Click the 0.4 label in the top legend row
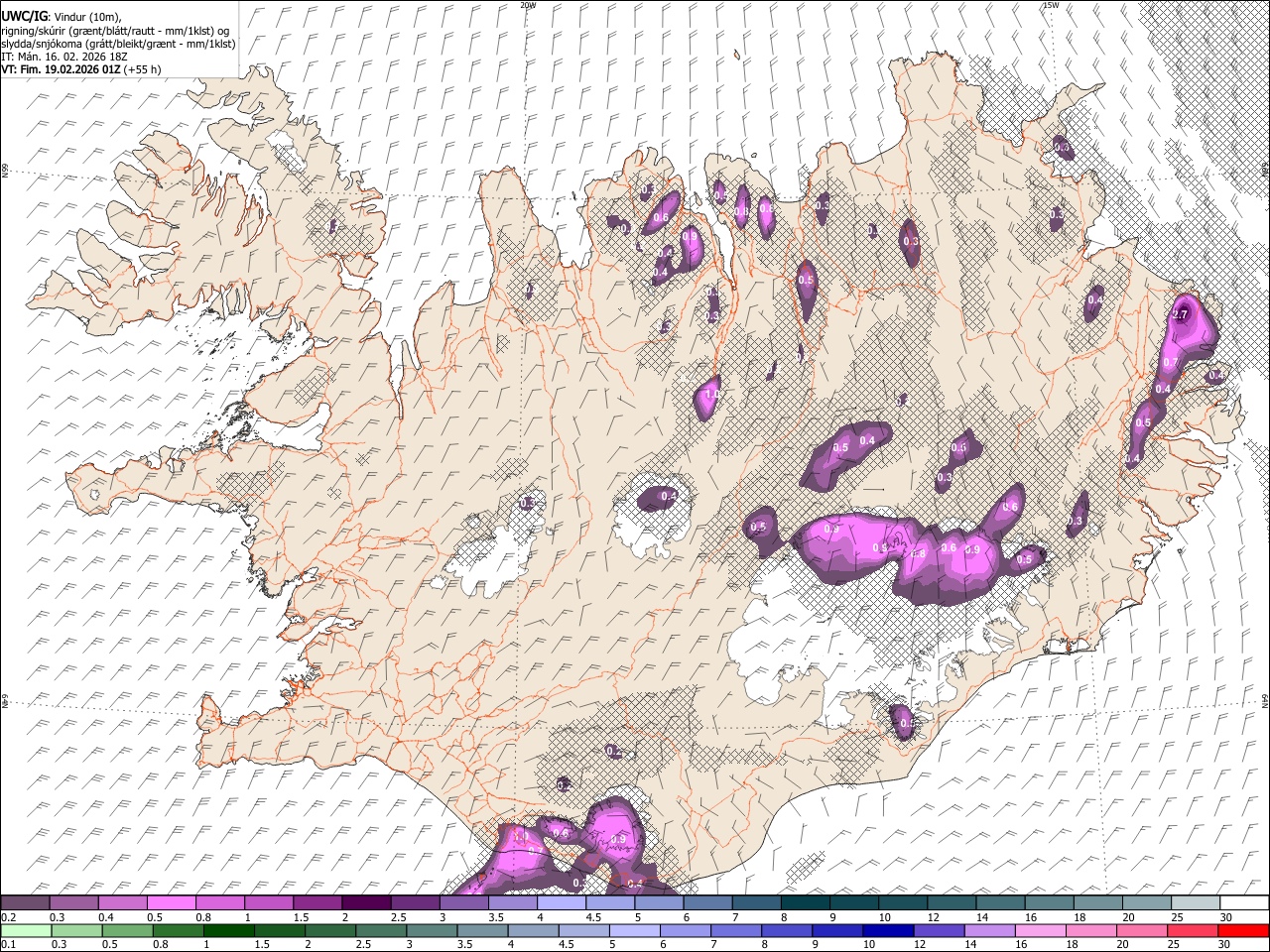1270x952 pixels. [106, 917]
